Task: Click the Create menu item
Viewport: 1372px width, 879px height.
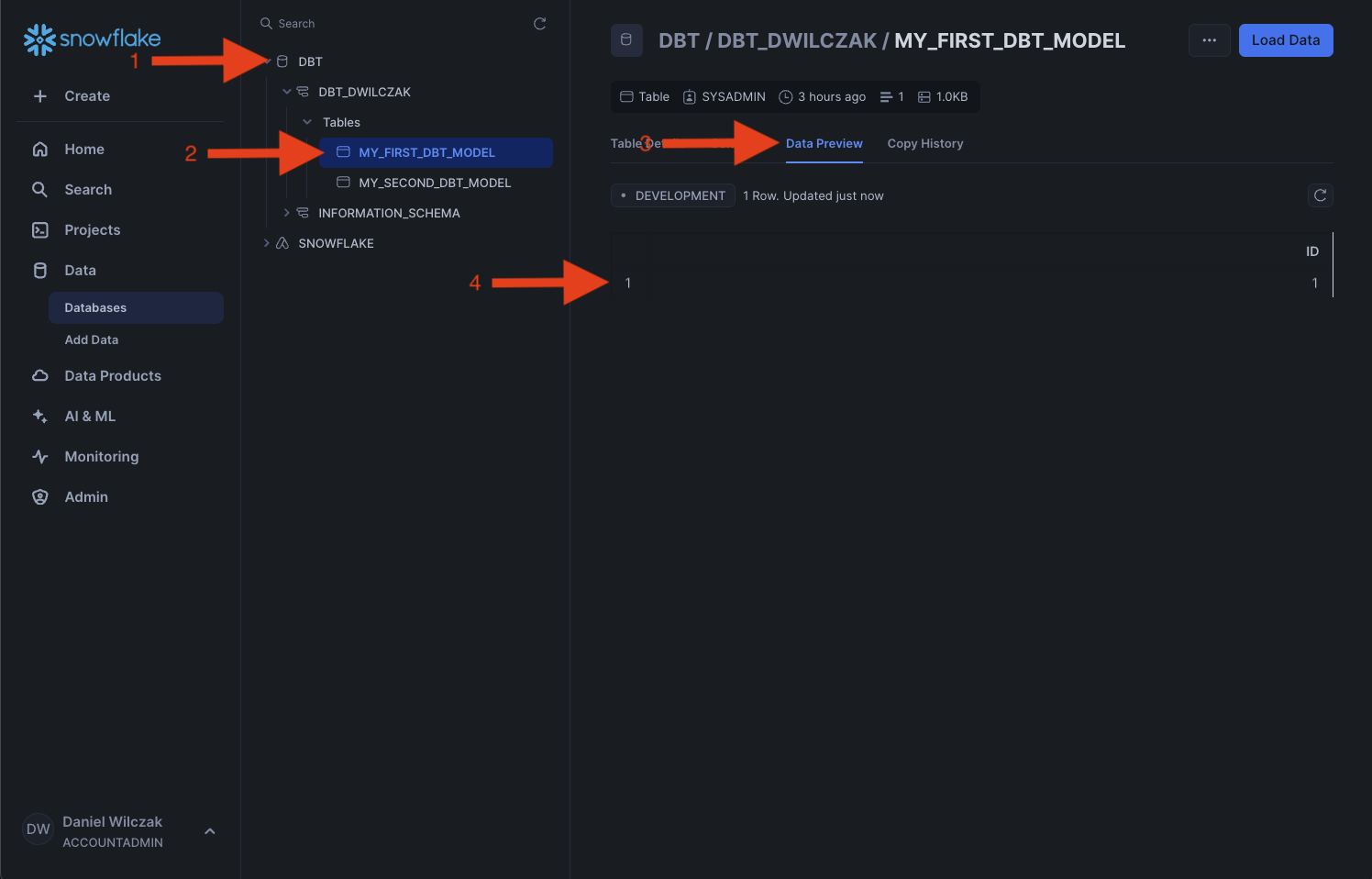Action: click(87, 96)
